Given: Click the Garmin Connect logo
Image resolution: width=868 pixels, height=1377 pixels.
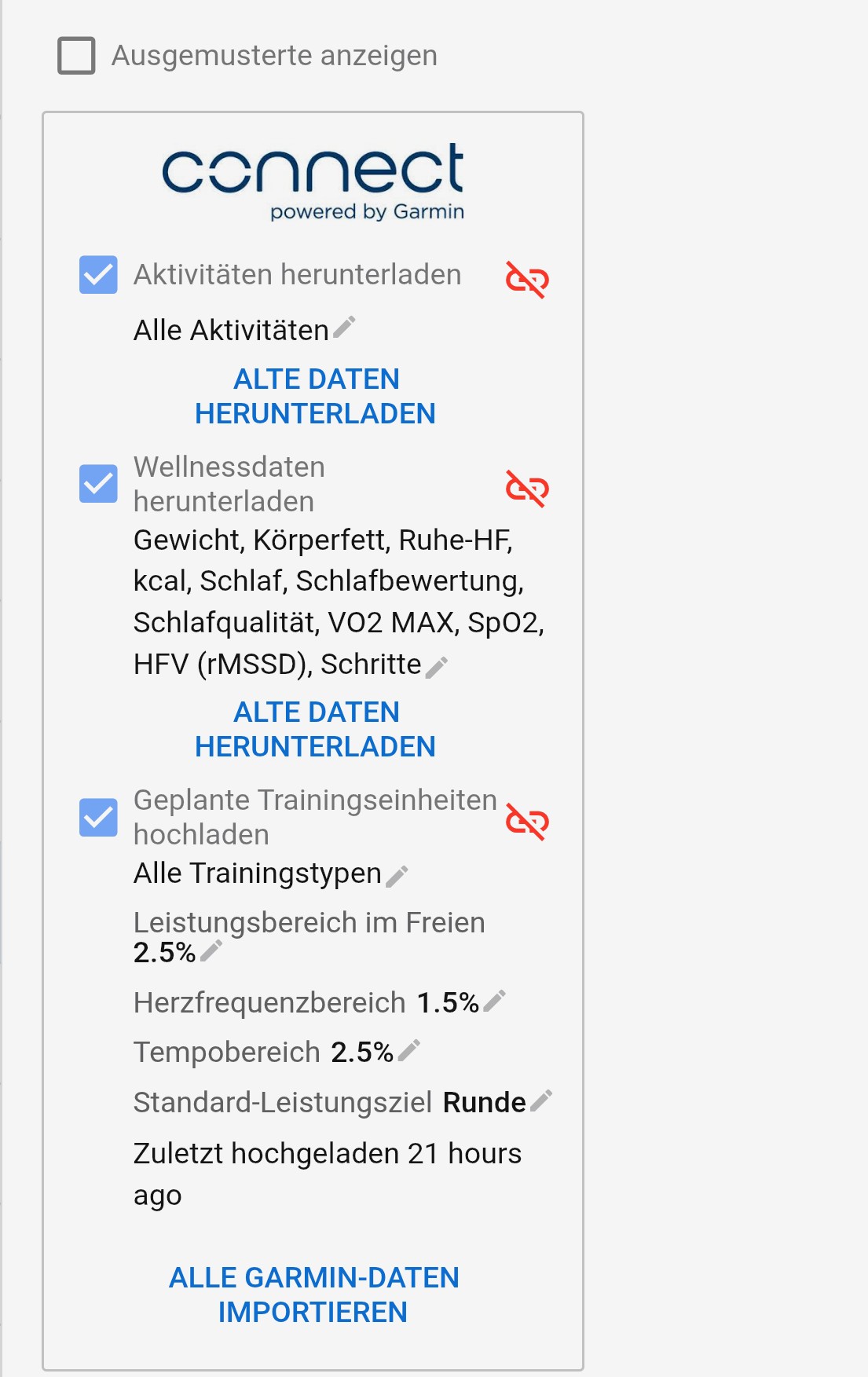Looking at the screenshot, I should (313, 181).
